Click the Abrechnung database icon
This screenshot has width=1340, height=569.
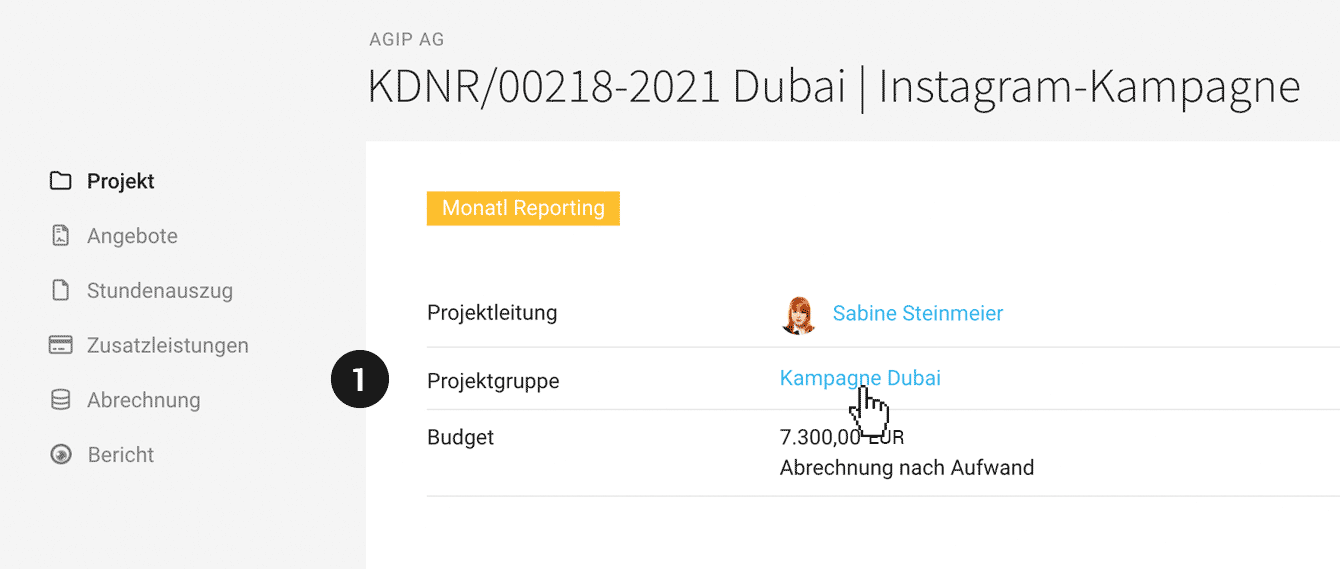61,400
